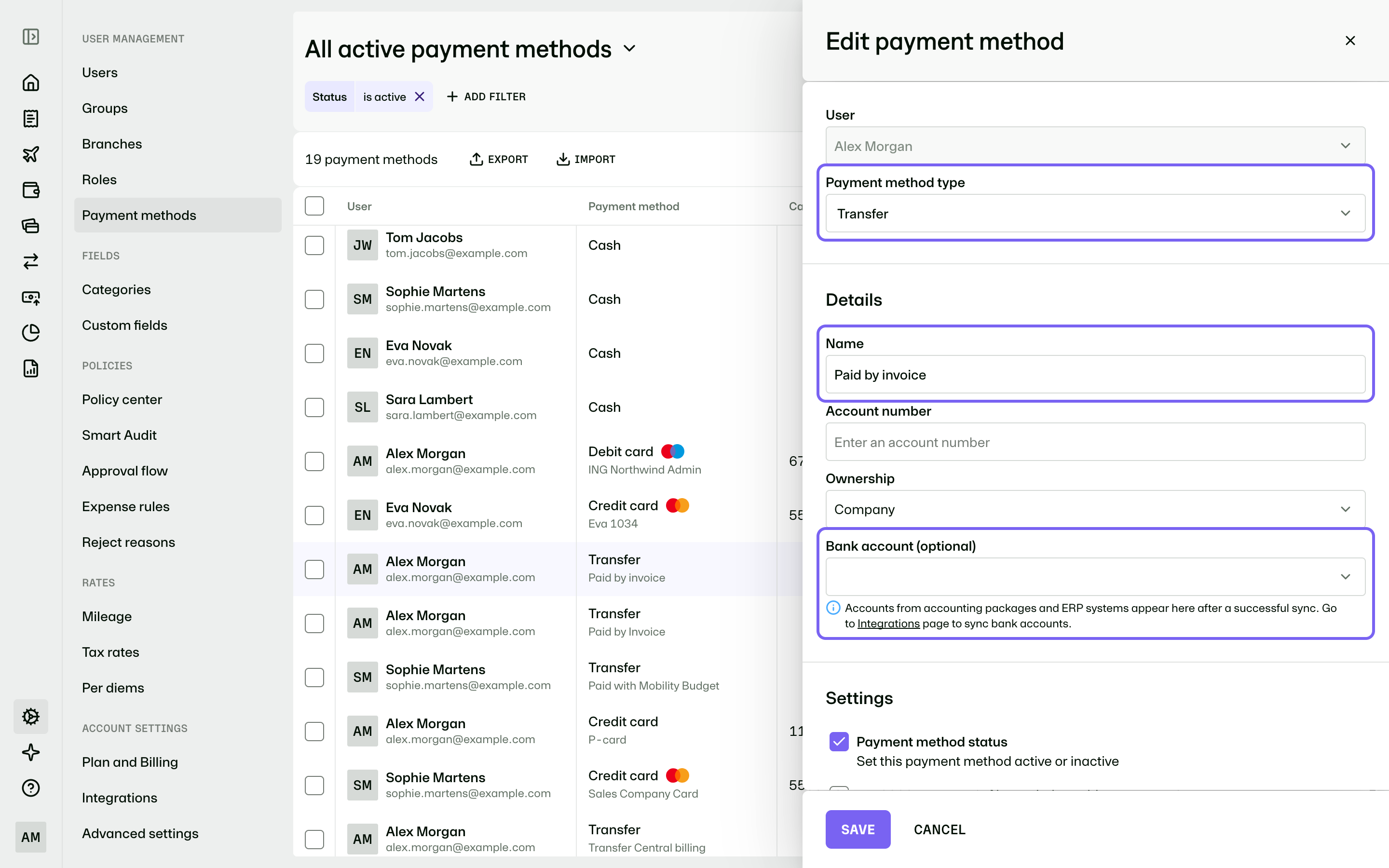Click the AM user avatar in sidebar
Image resolution: width=1389 pixels, height=868 pixels.
click(31, 837)
